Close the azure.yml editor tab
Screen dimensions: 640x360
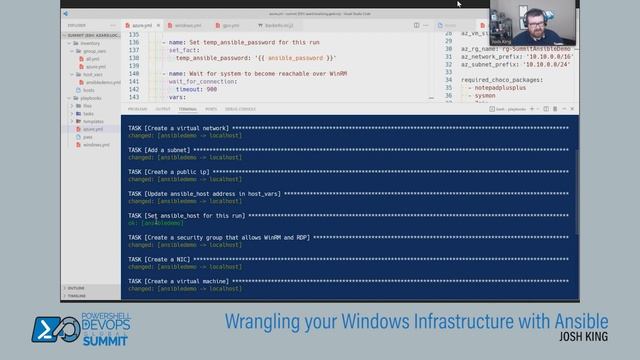[158, 25]
